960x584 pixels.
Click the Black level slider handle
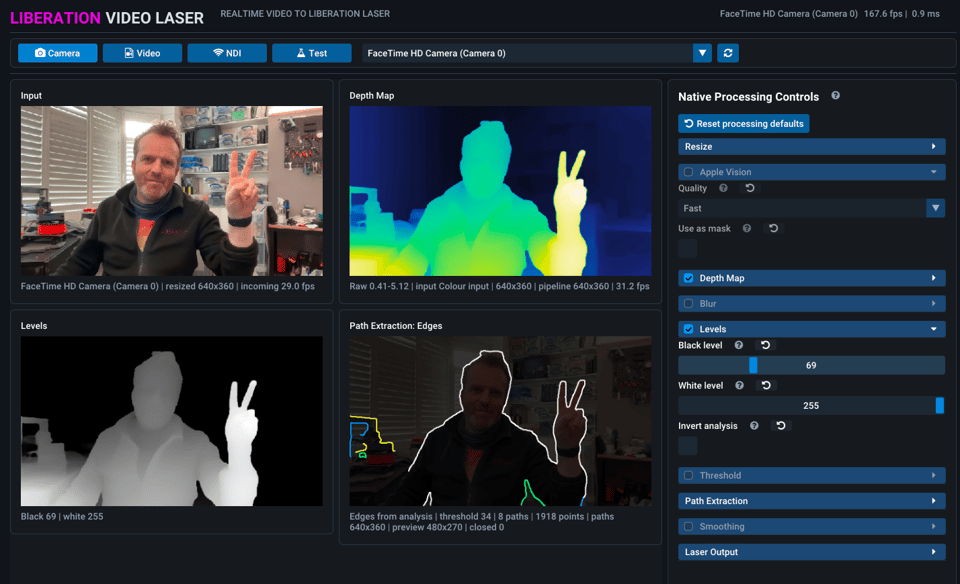(x=753, y=365)
